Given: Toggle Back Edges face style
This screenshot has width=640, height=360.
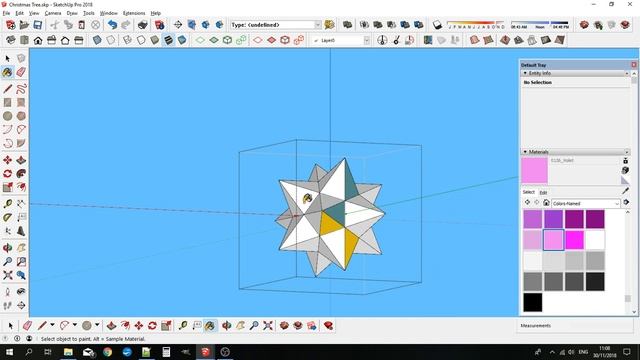Looking at the screenshot, I should [x=111, y=40].
